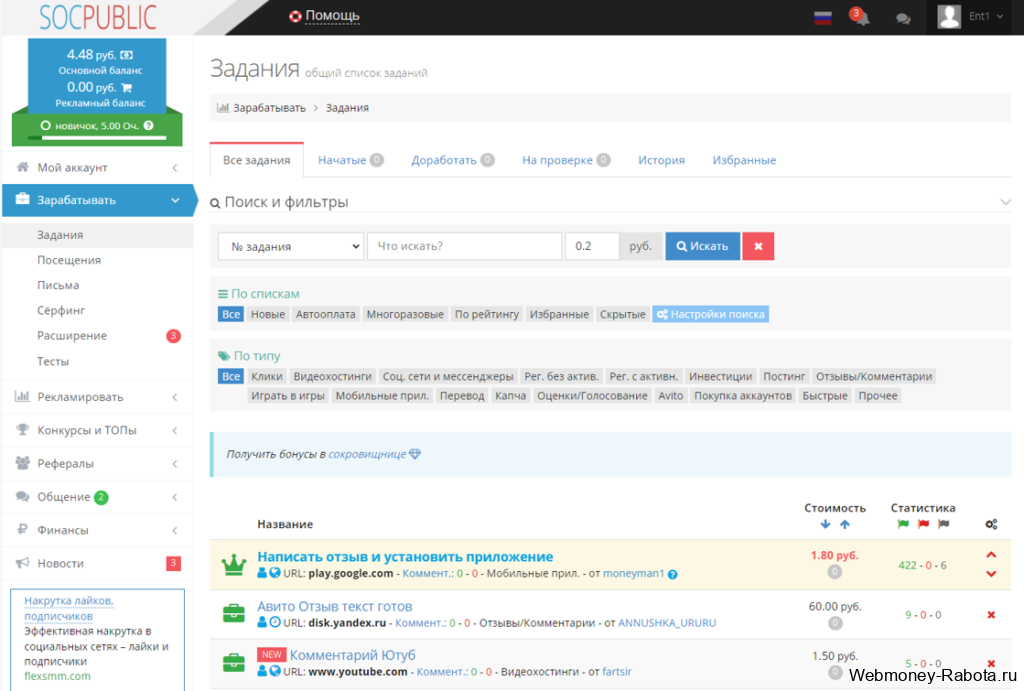1024x691 pixels.
Task: Click the crown icon of the top task
Action: pos(233,564)
